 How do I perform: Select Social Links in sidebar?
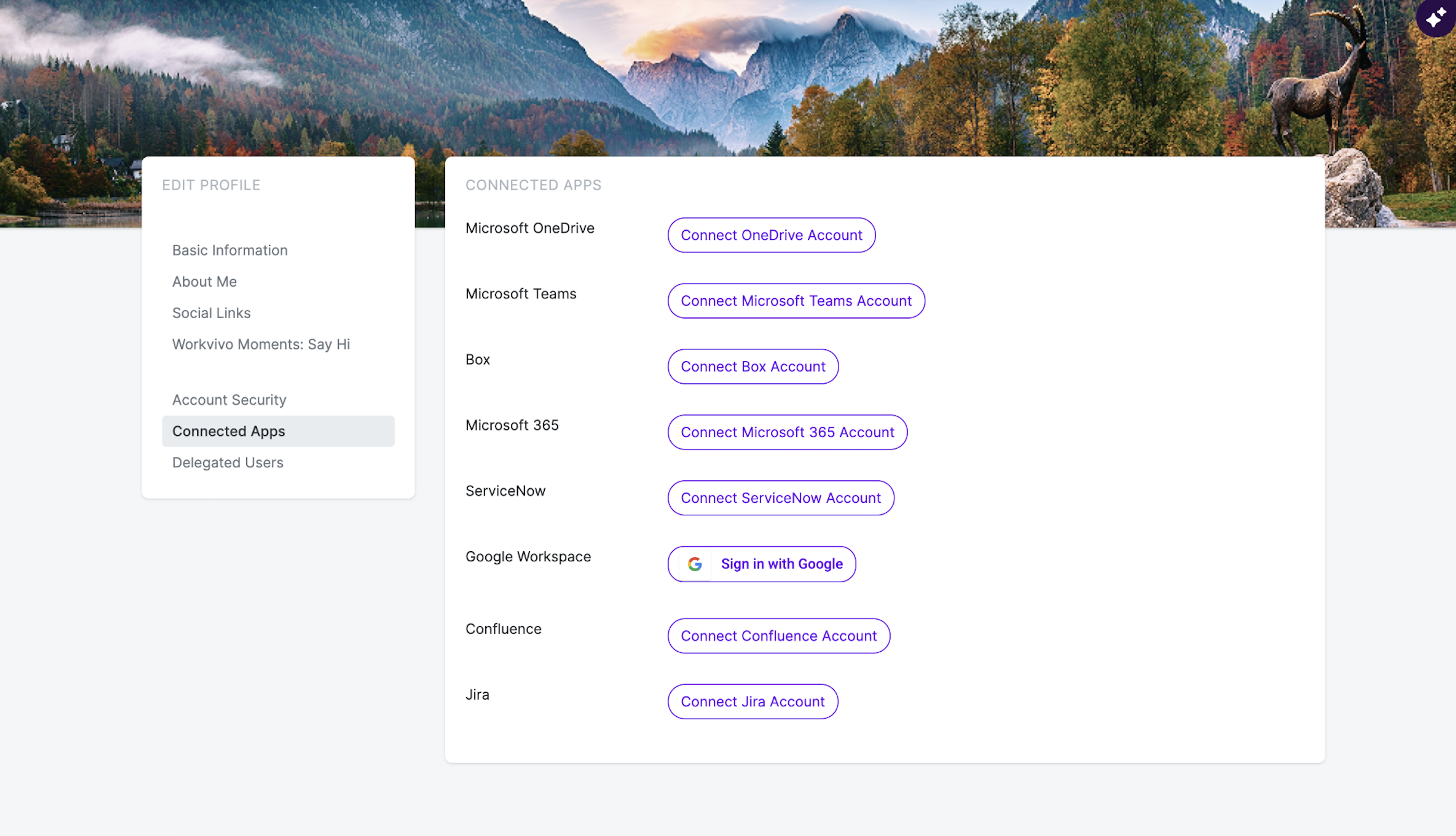(x=211, y=313)
